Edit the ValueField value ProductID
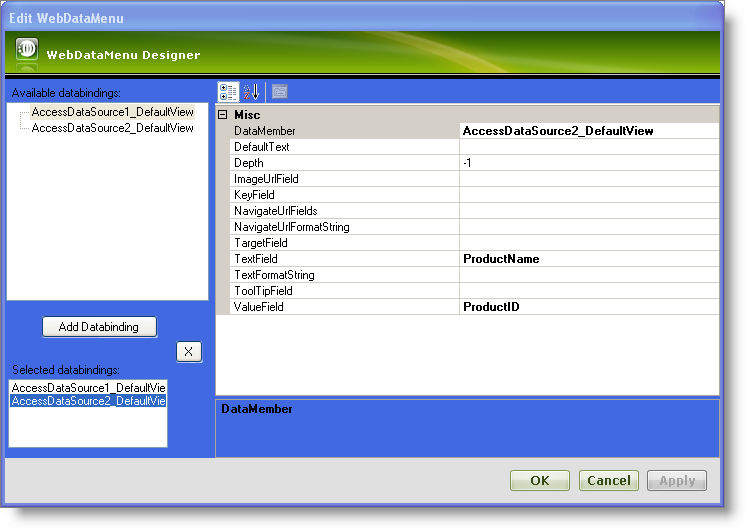The image size is (745, 528). [589, 307]
